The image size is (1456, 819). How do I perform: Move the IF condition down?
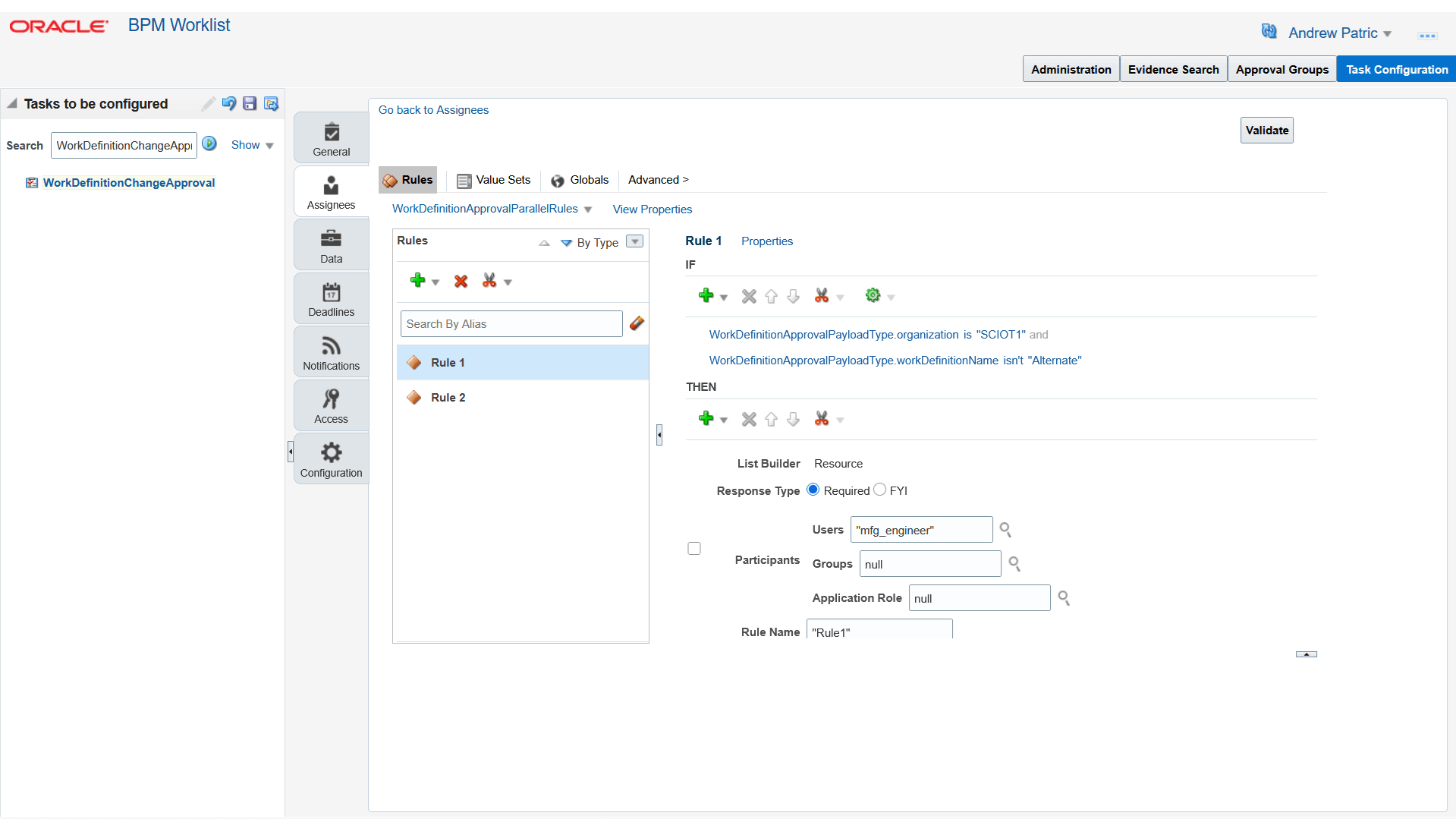point(793,296)
